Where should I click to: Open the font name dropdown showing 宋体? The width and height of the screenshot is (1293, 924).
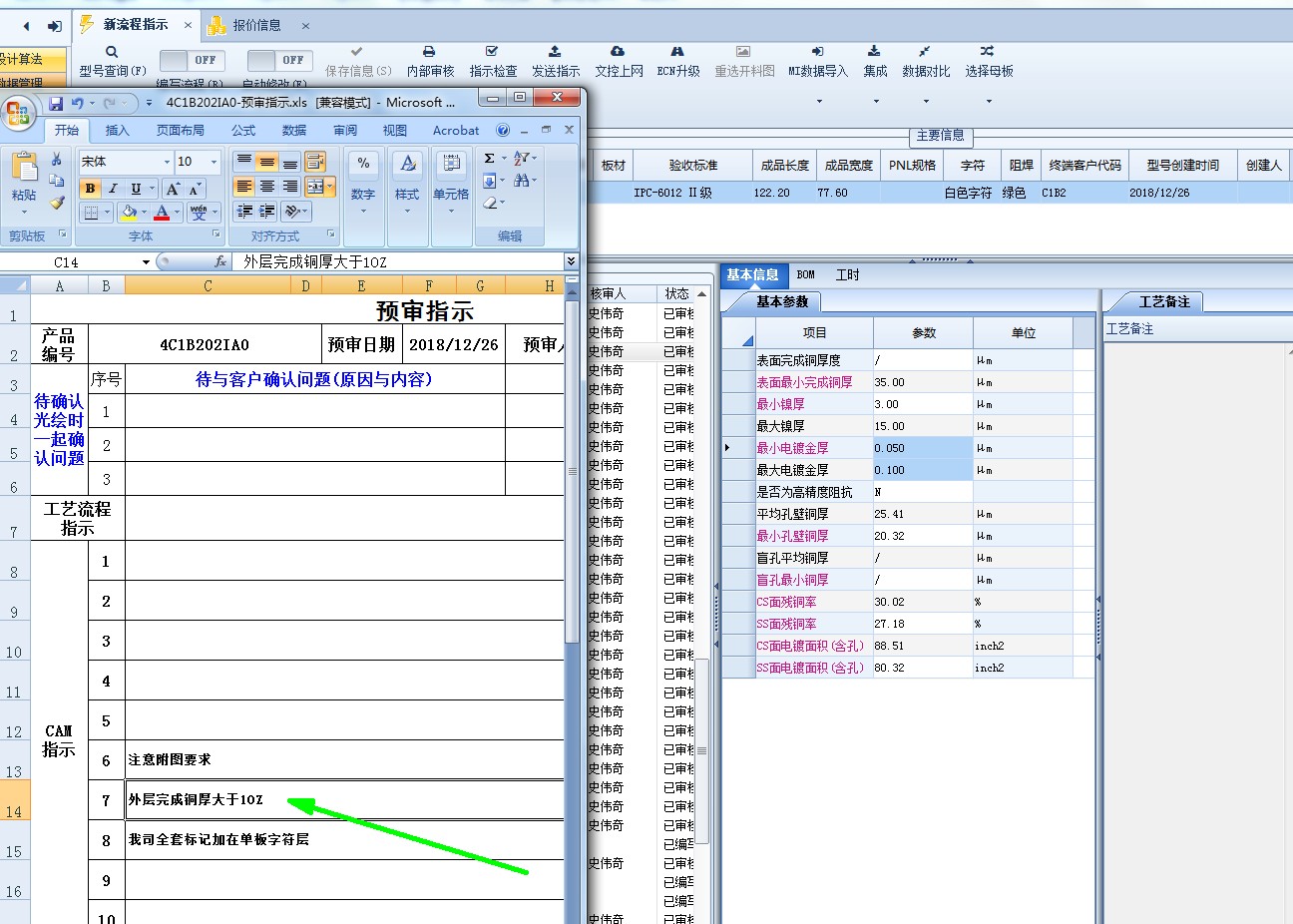(167, 162)
